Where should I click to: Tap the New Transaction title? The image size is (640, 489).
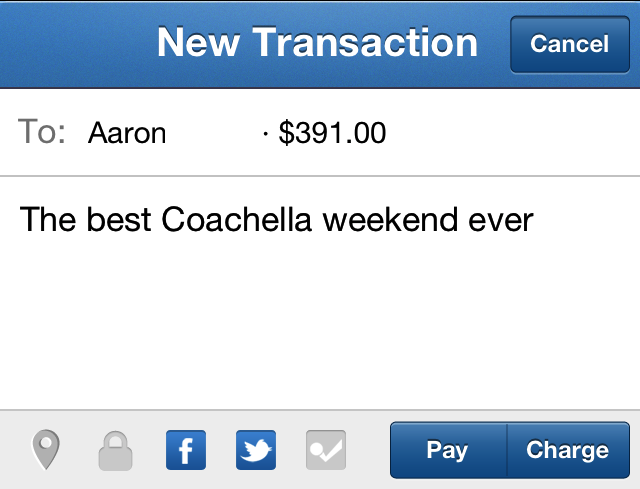pyautogui.click(x=317, y=43)
